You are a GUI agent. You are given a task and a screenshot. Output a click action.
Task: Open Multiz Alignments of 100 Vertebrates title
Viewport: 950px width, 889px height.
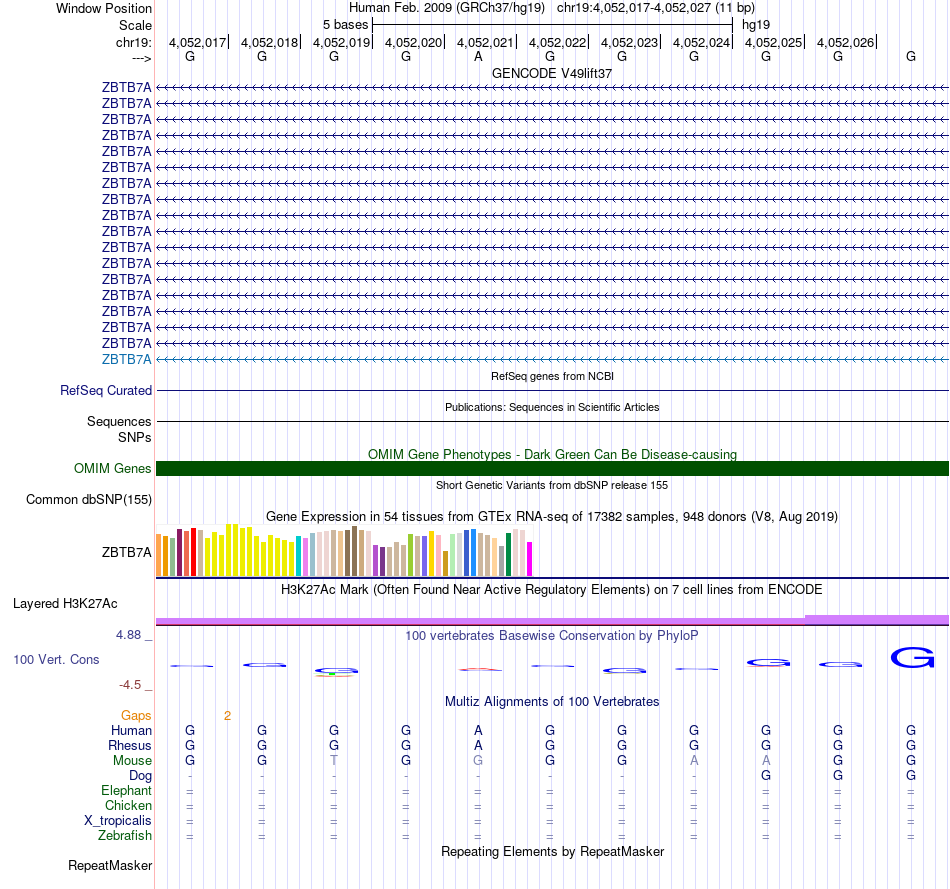pos(552,701)
